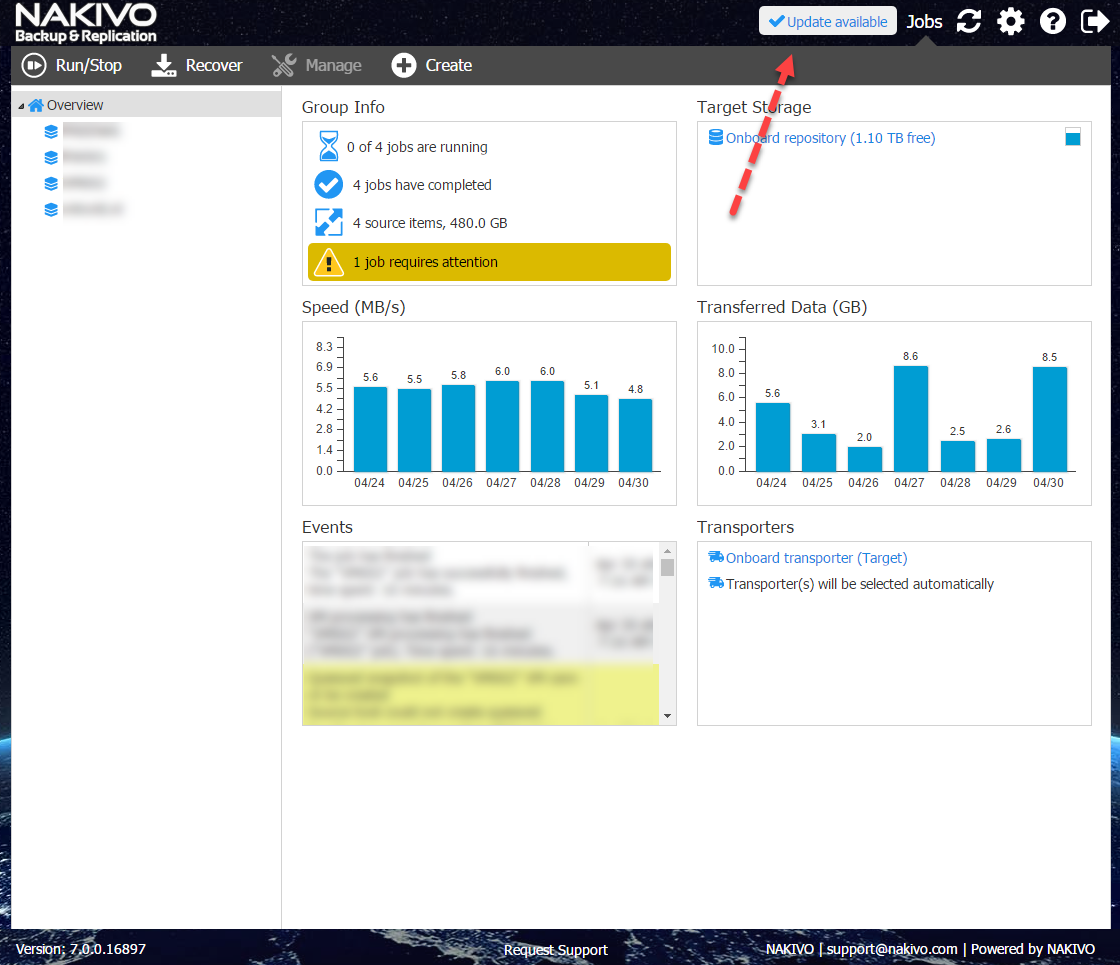Screen dimensions: 1120x965
Task: Click the Update available button
Action: click(x=827, y=21)
